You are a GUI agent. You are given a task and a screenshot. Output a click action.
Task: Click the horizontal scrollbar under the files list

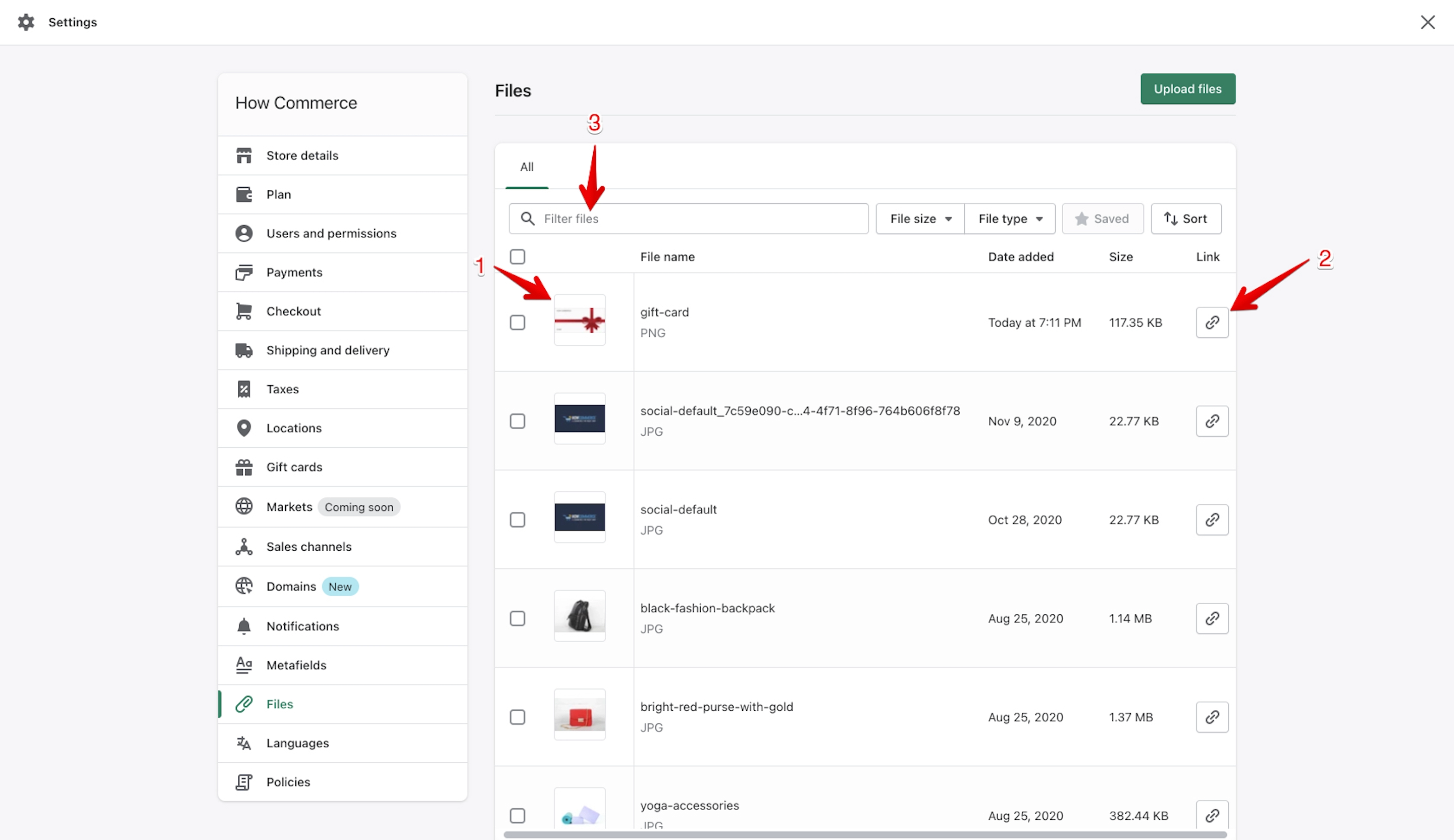coord(865,835)
